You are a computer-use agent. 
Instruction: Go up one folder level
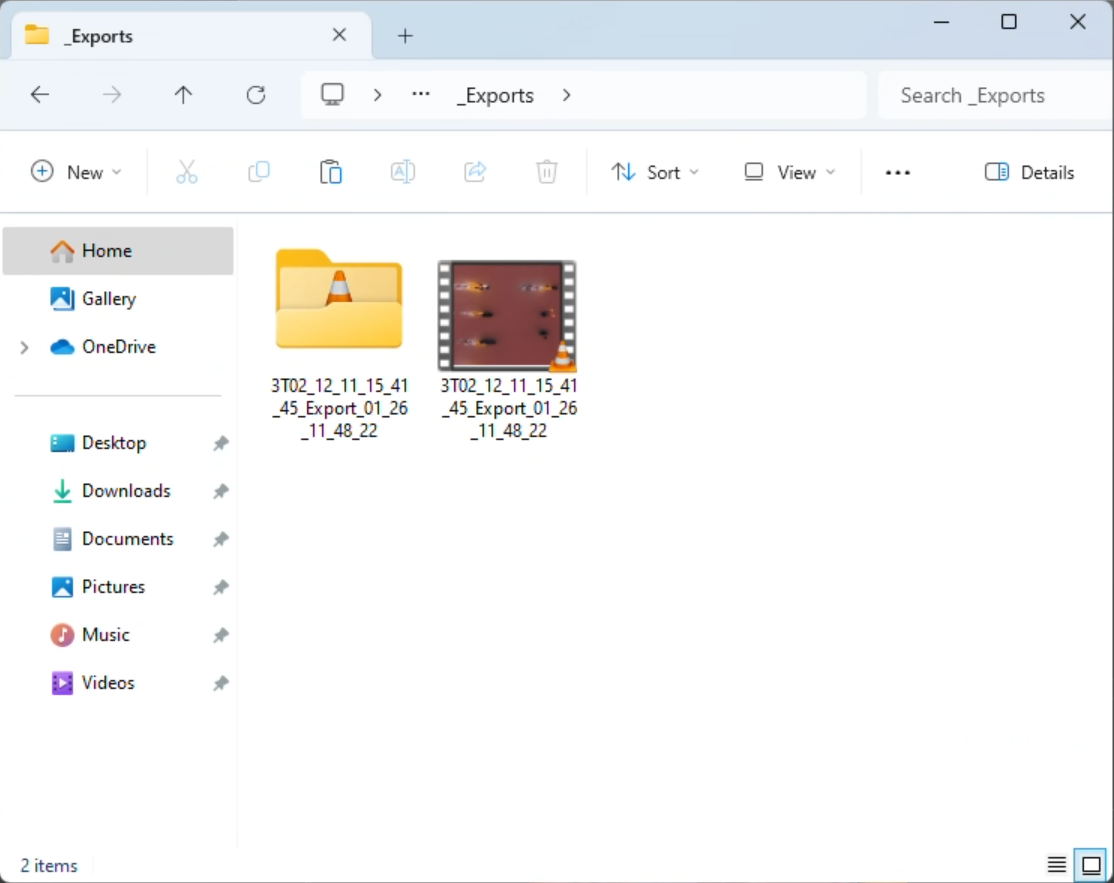[x=183, y=94]
